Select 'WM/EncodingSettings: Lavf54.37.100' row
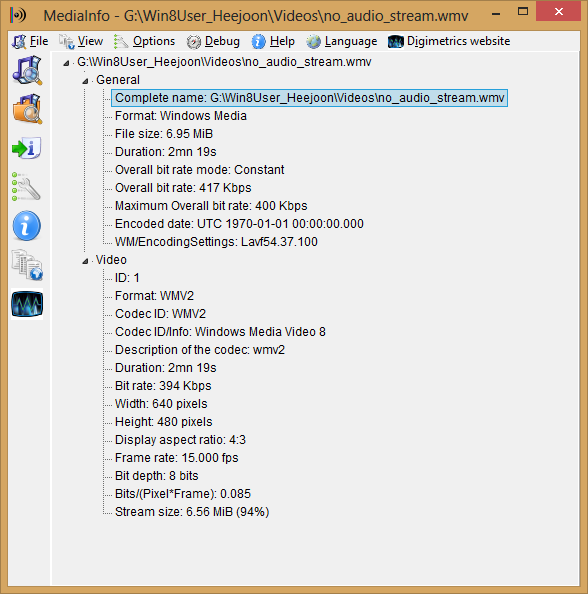The width and height of the screenshot is (588, 594). [x=216, y=242]
